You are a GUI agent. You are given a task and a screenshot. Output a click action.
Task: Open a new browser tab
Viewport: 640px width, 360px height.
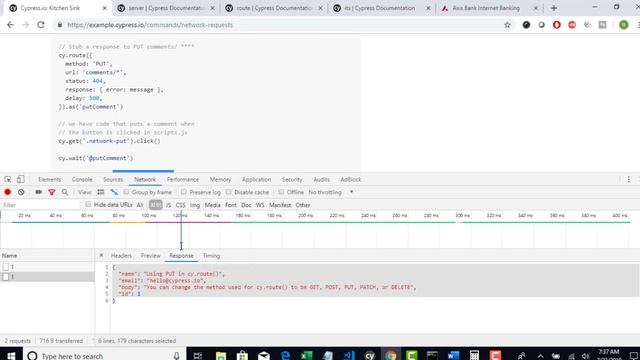click(554, 8)
